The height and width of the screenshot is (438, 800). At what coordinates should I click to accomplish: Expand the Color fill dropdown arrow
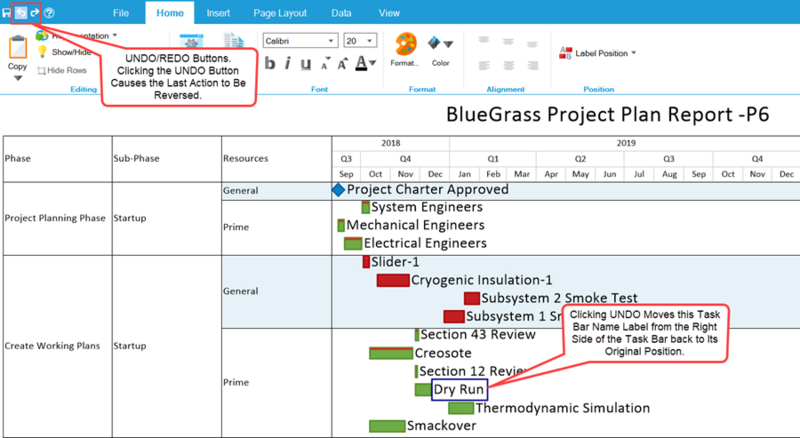448,44
